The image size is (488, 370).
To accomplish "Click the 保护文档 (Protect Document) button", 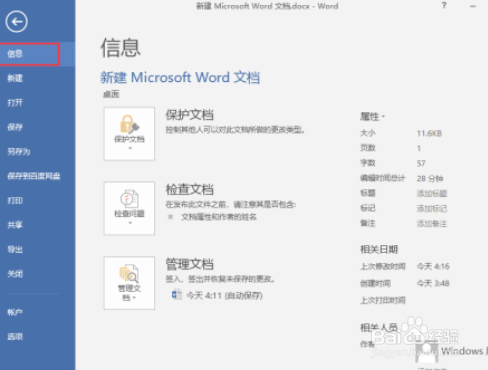I will [129, 134].
